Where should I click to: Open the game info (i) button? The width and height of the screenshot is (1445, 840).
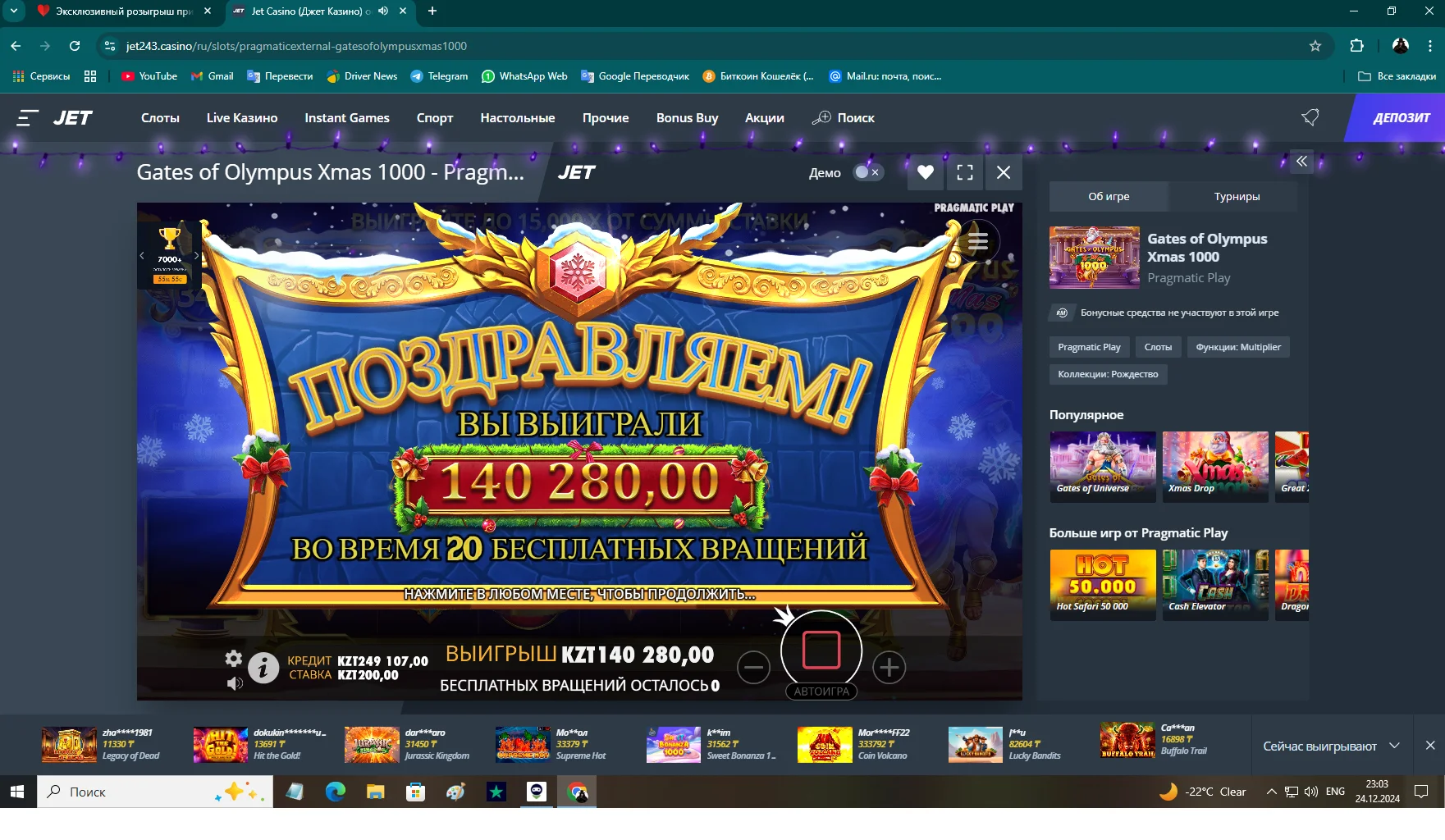(263, 668)
